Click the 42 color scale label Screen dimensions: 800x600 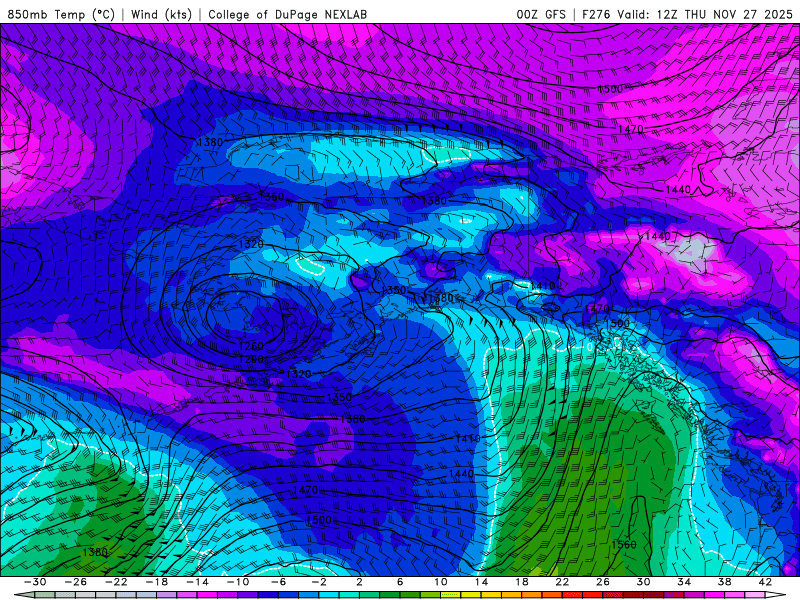pyautogui.click(x=765, y=582)
